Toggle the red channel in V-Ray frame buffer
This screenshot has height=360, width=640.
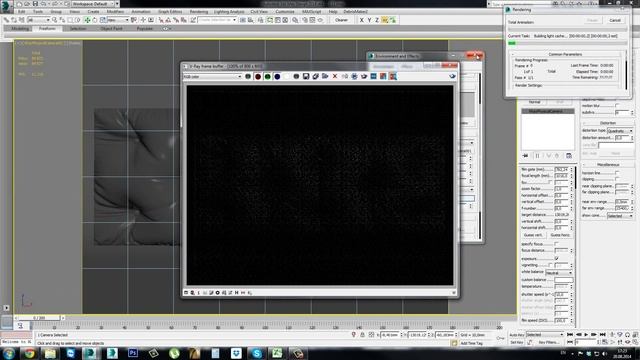(x=258, y=76)
